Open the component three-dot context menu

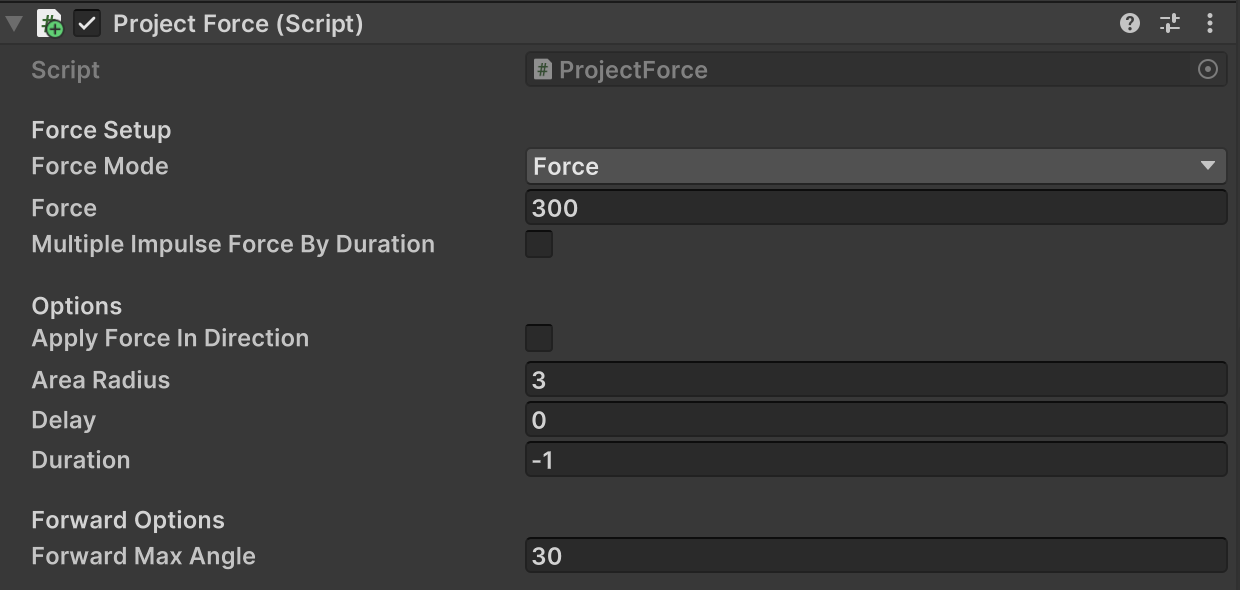click(x=1210, y=23)
